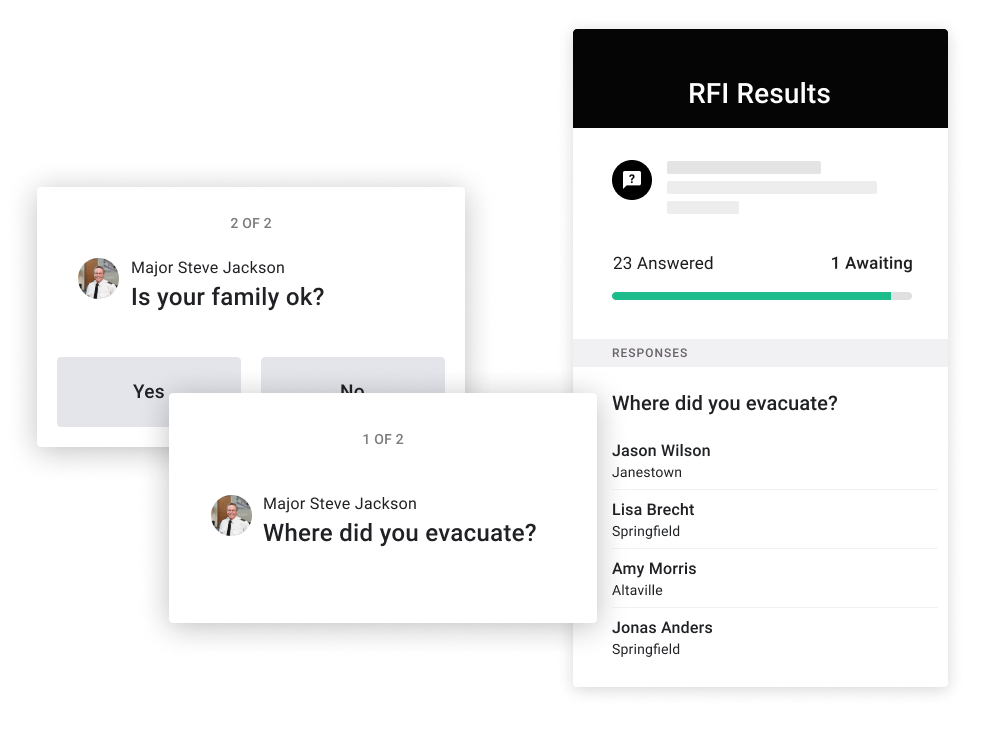Open Lisa Brecht's Springfield response
The image size is (983, 738).
(774, 520)
